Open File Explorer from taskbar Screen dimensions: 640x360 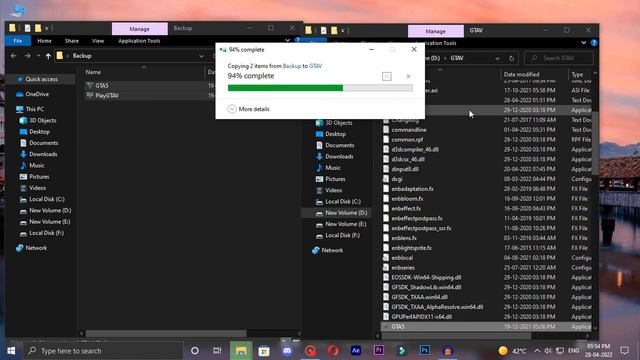click(241, 351)
